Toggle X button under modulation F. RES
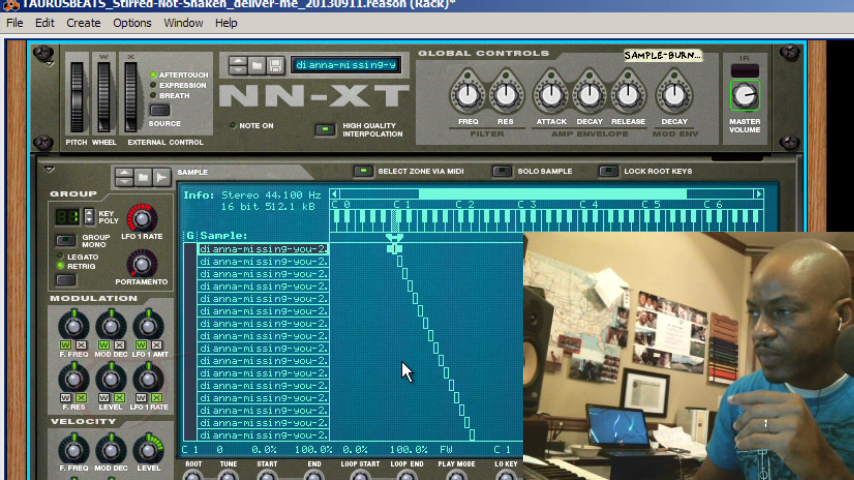Image resolution: width=854 pixels, height=480 pixels. pos(81,398)
